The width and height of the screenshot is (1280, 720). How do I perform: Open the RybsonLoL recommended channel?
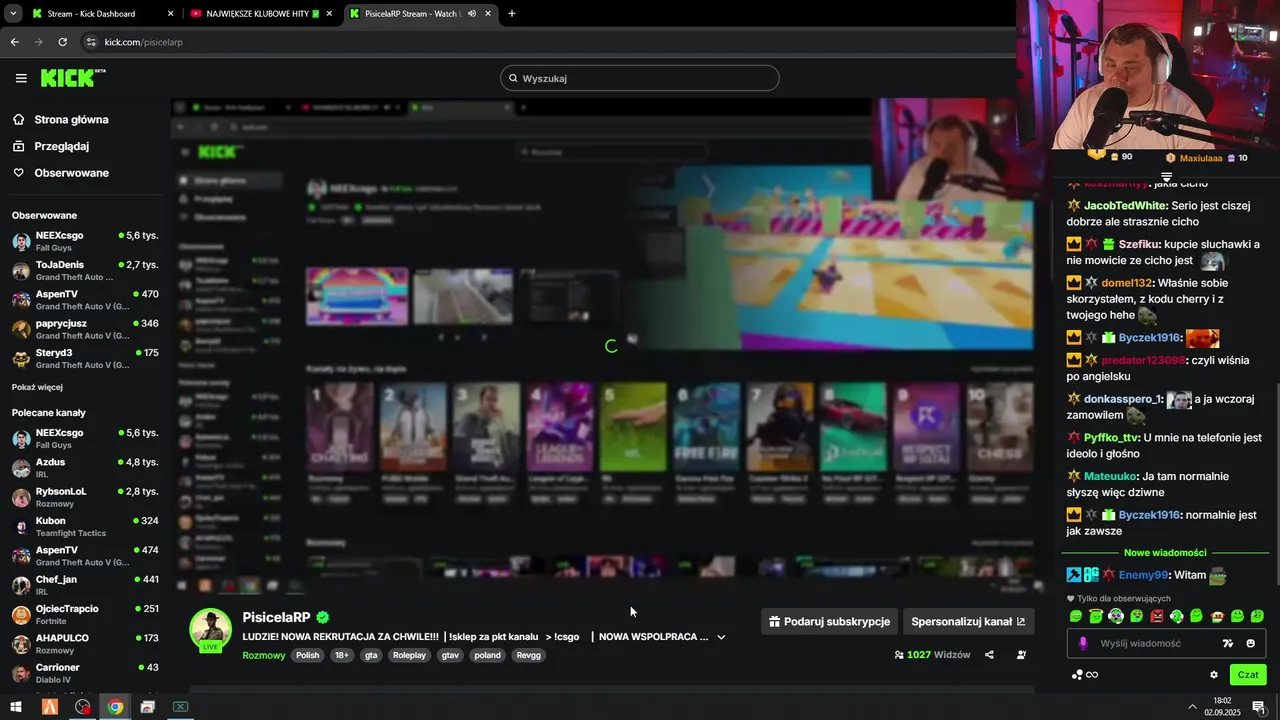(x=84, y=497)
